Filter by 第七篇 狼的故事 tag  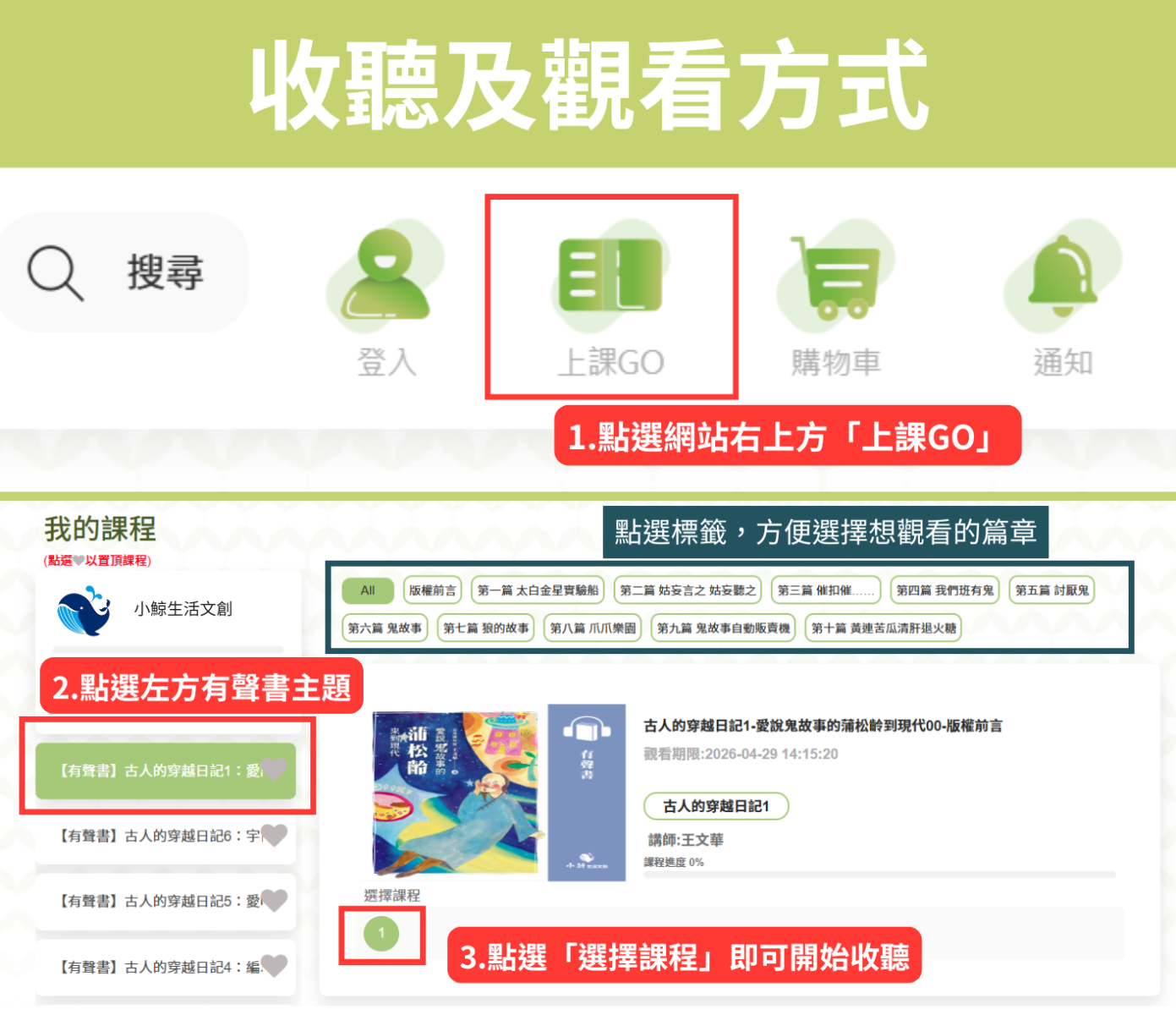pos(485,628)
